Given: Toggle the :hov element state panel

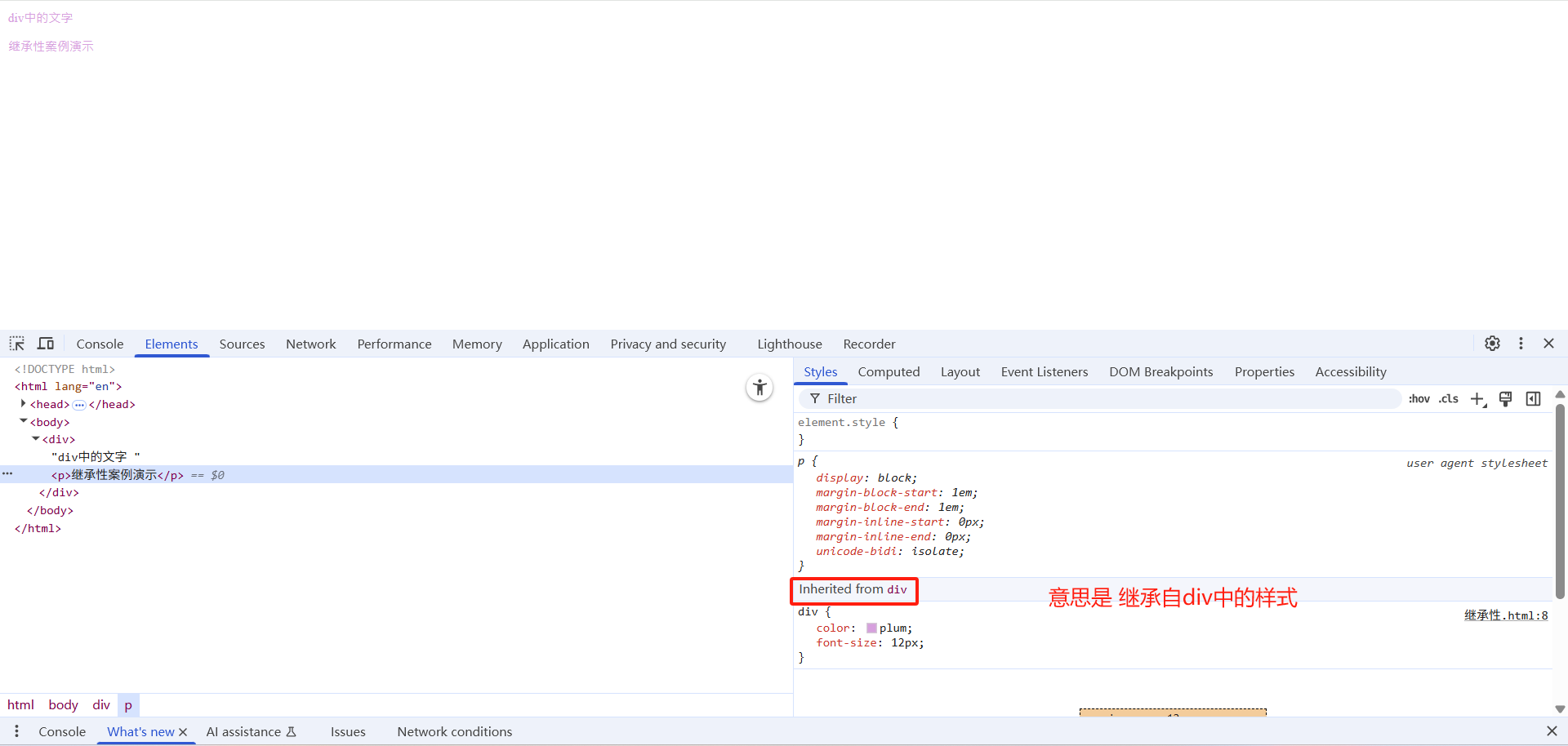Looking at the screenshot, I should [1419, 399].
